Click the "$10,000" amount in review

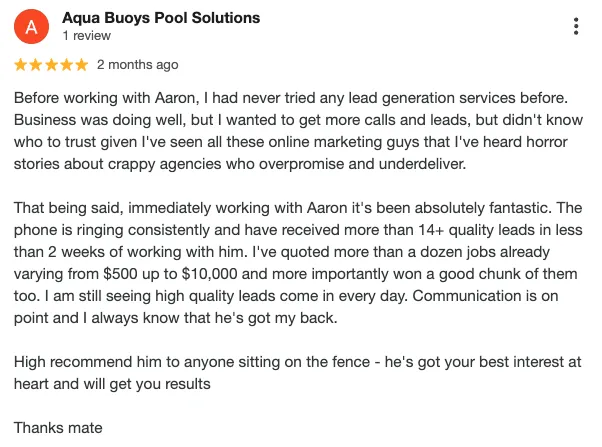209,274
